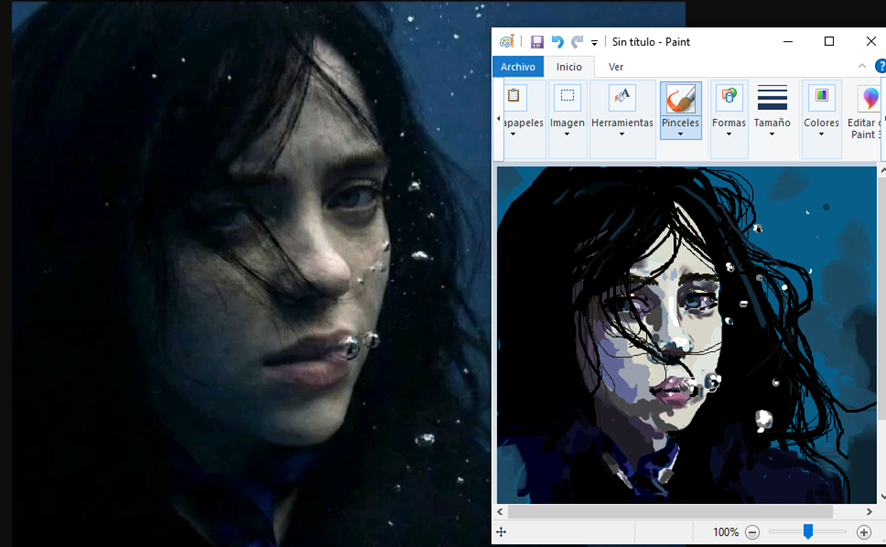The width and height of the screenshot is (886, 547).
Task: Click the Colores palette icon
Action: (x=822, y=96)
